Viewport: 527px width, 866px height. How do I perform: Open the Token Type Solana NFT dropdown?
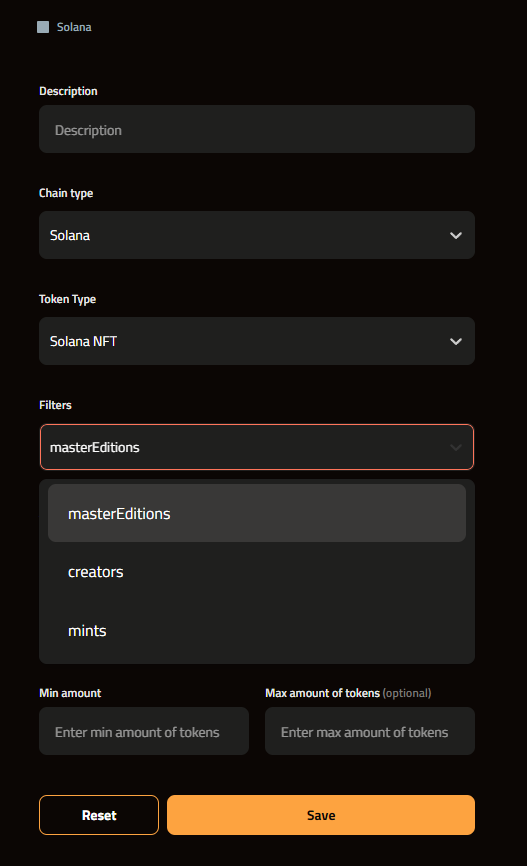point(257,341)
